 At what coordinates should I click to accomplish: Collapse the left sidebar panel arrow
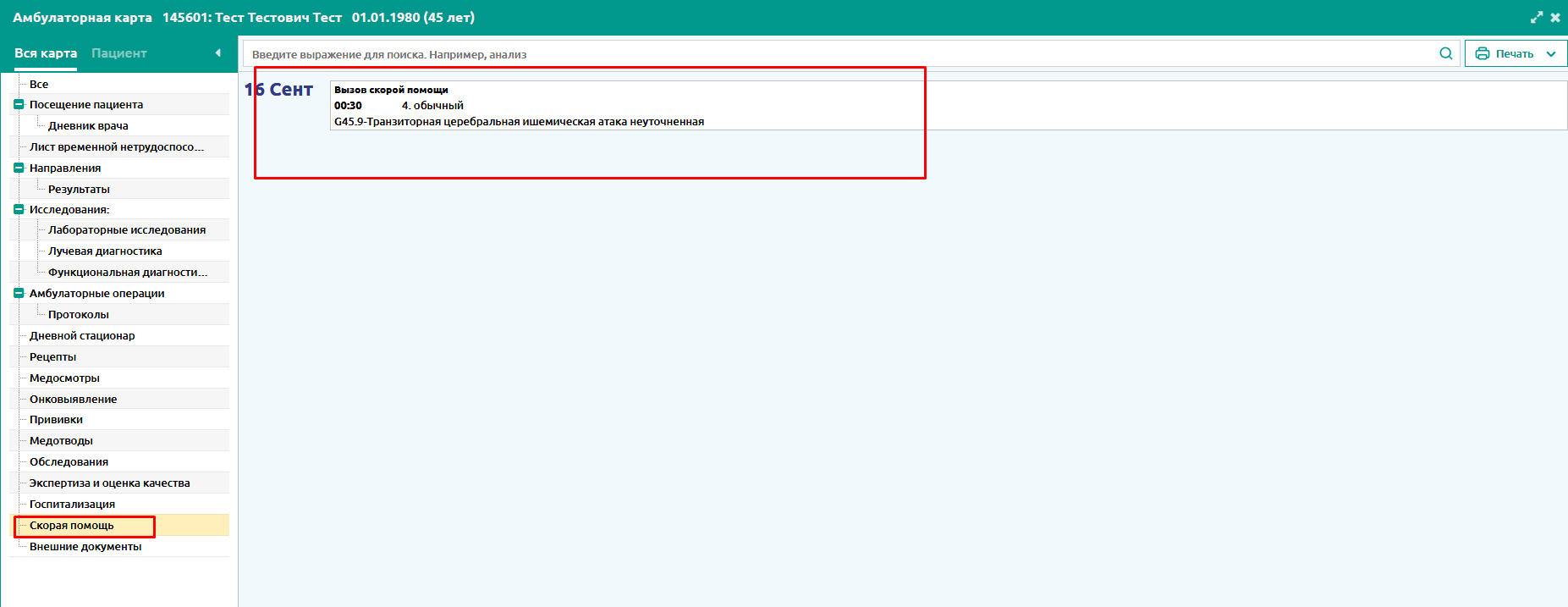click(218, 52)
